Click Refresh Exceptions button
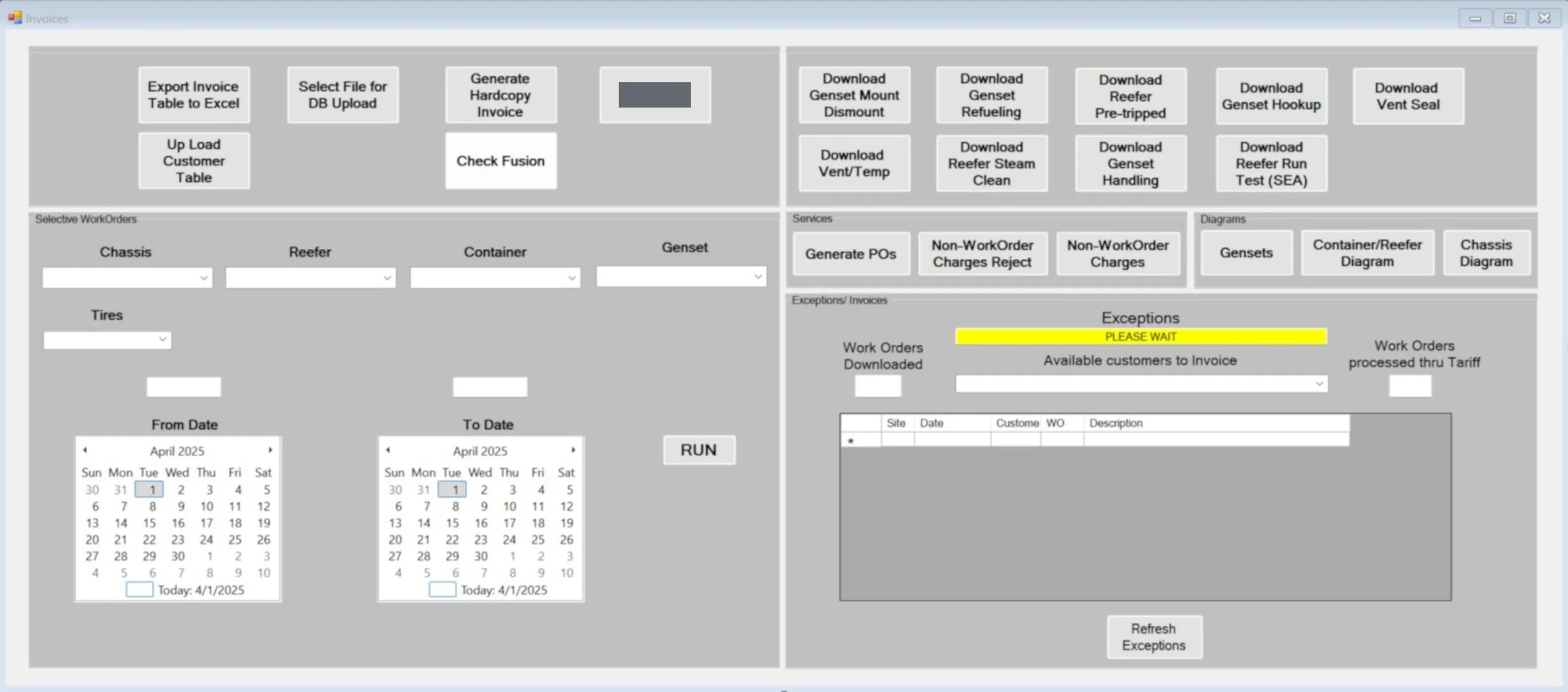Viewport: 1568px width, 692px height. coord(1154,637)
